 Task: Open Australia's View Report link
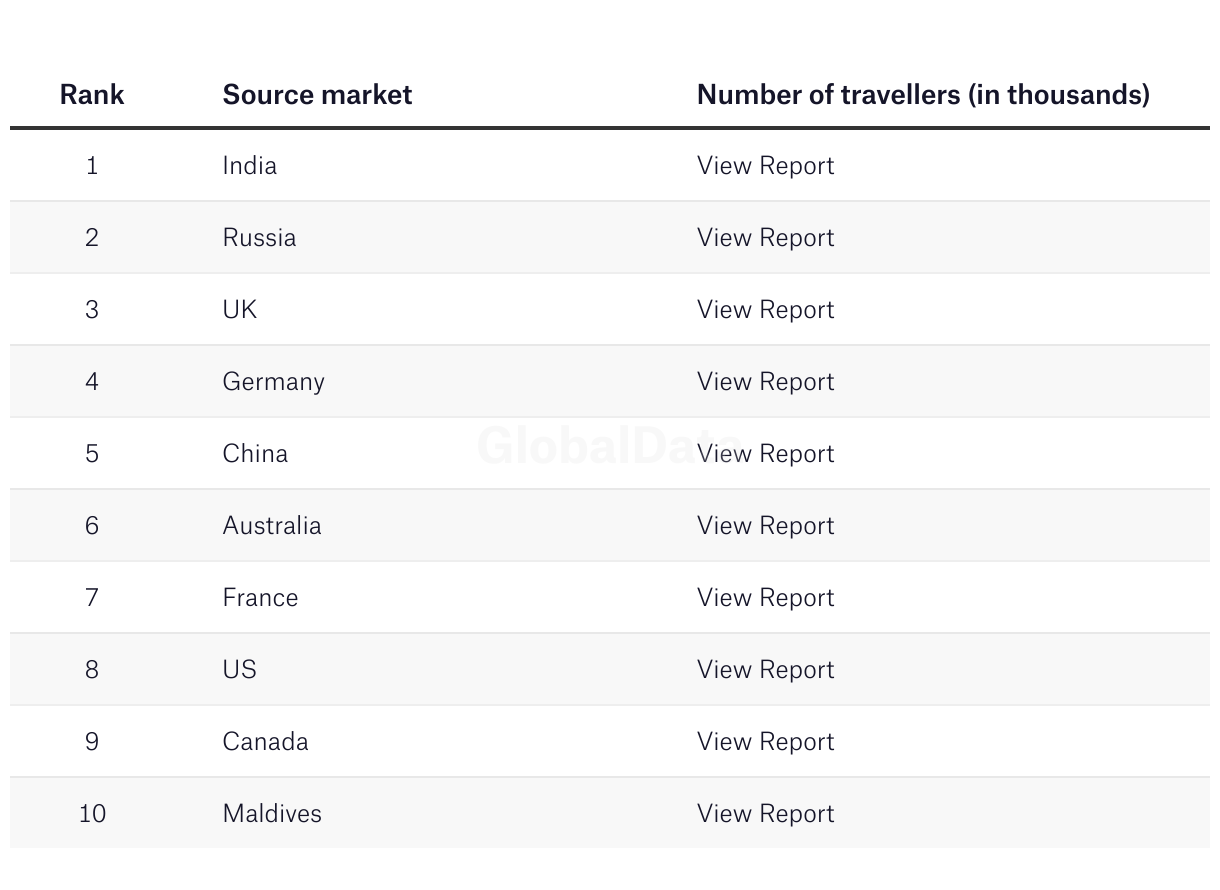pyautogui.click(x=765, y=525)
